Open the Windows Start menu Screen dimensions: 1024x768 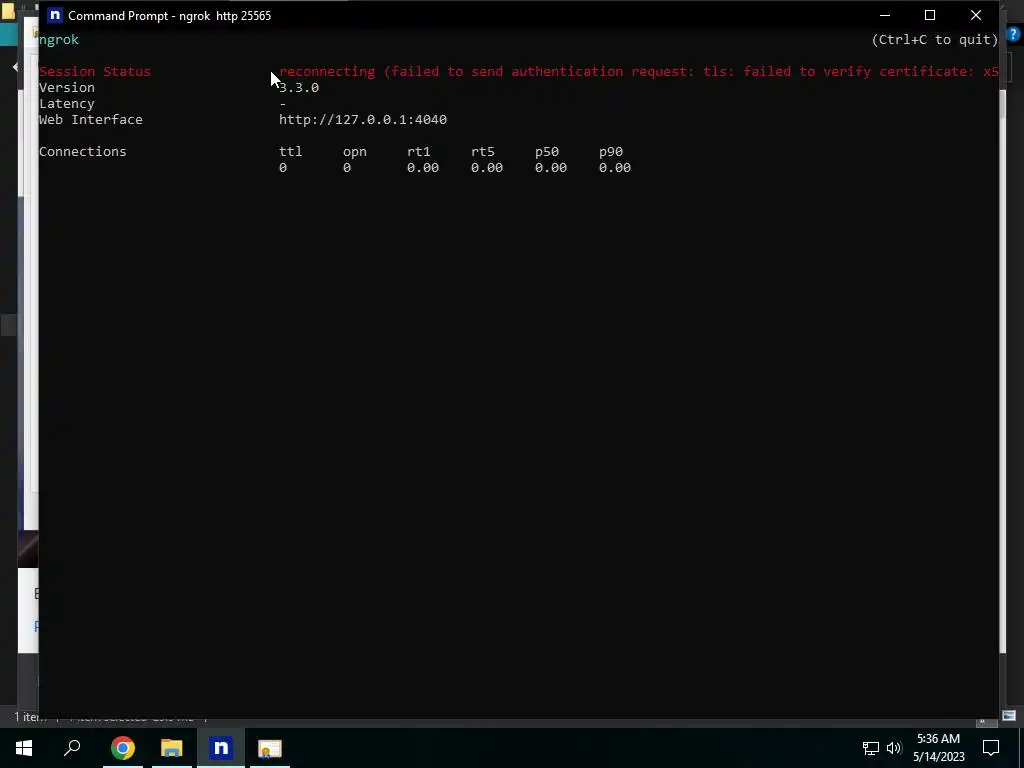[24, 748]
